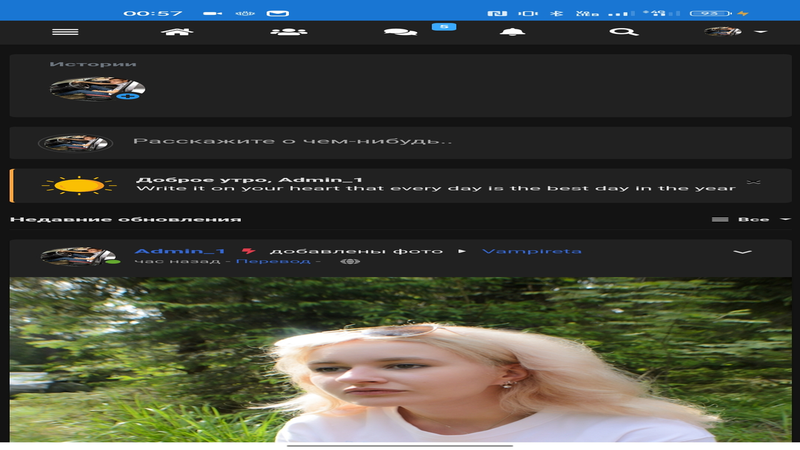Open the "Все" feed filter dropdown
800x450 pixels.
pos(750,219)
